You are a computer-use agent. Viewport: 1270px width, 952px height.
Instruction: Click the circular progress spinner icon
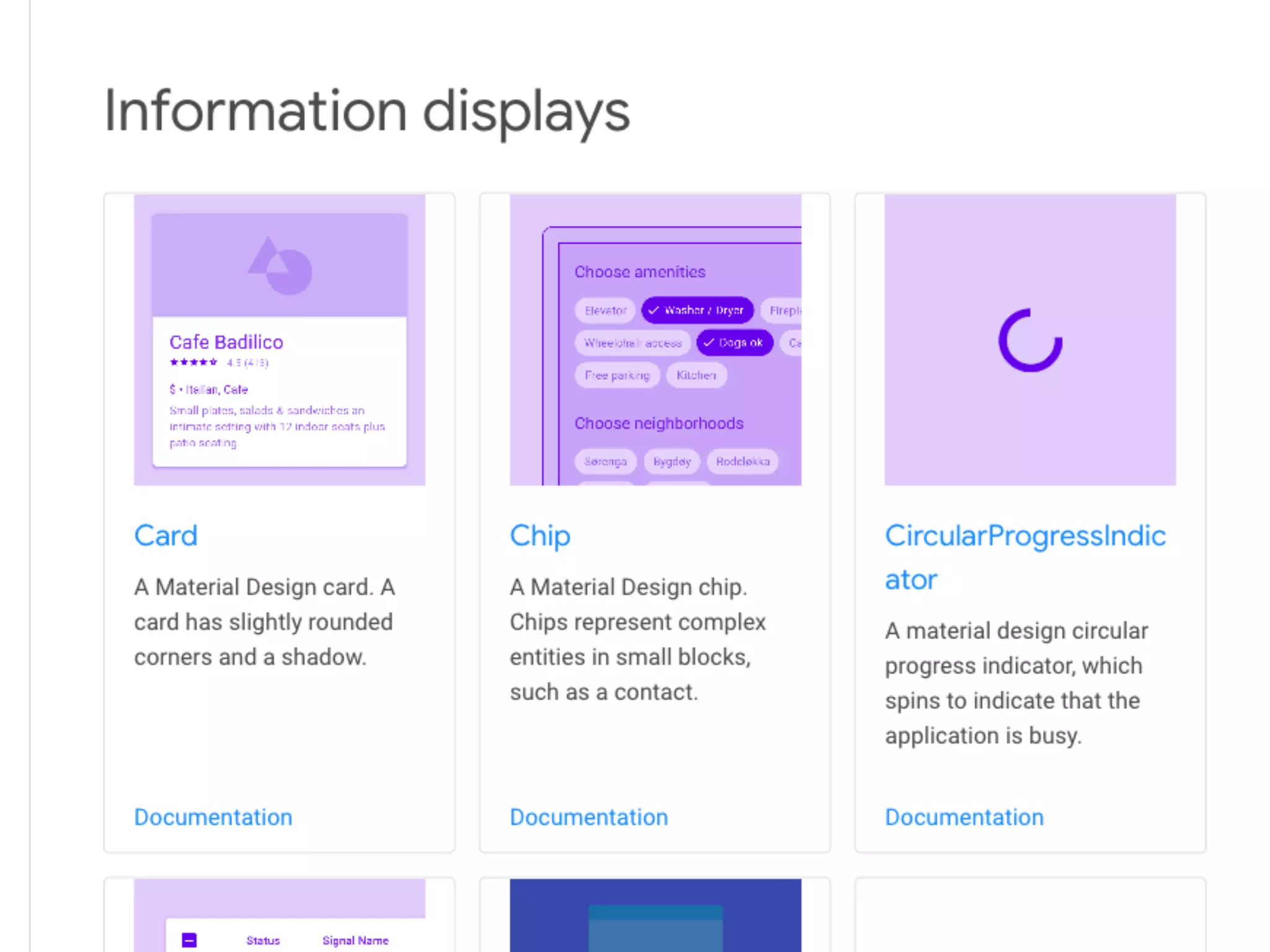pos(1030,340)
